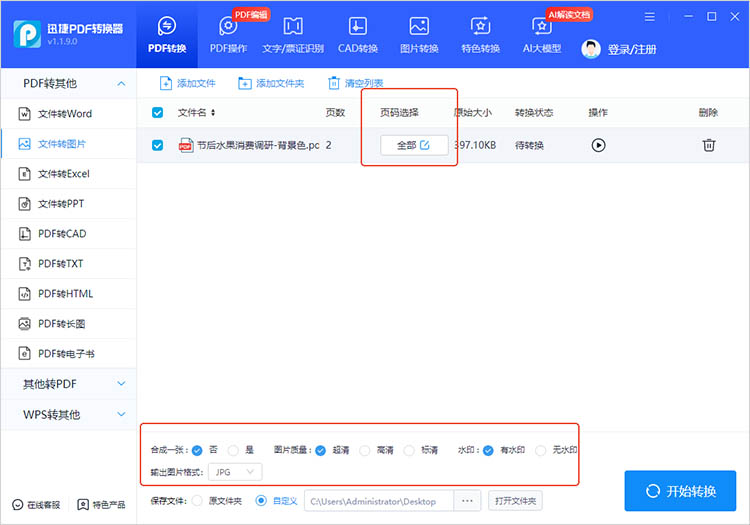750x525 pixels.
Task: Select 合成一张 是 radio option
Action: click(x=233, y=450)
